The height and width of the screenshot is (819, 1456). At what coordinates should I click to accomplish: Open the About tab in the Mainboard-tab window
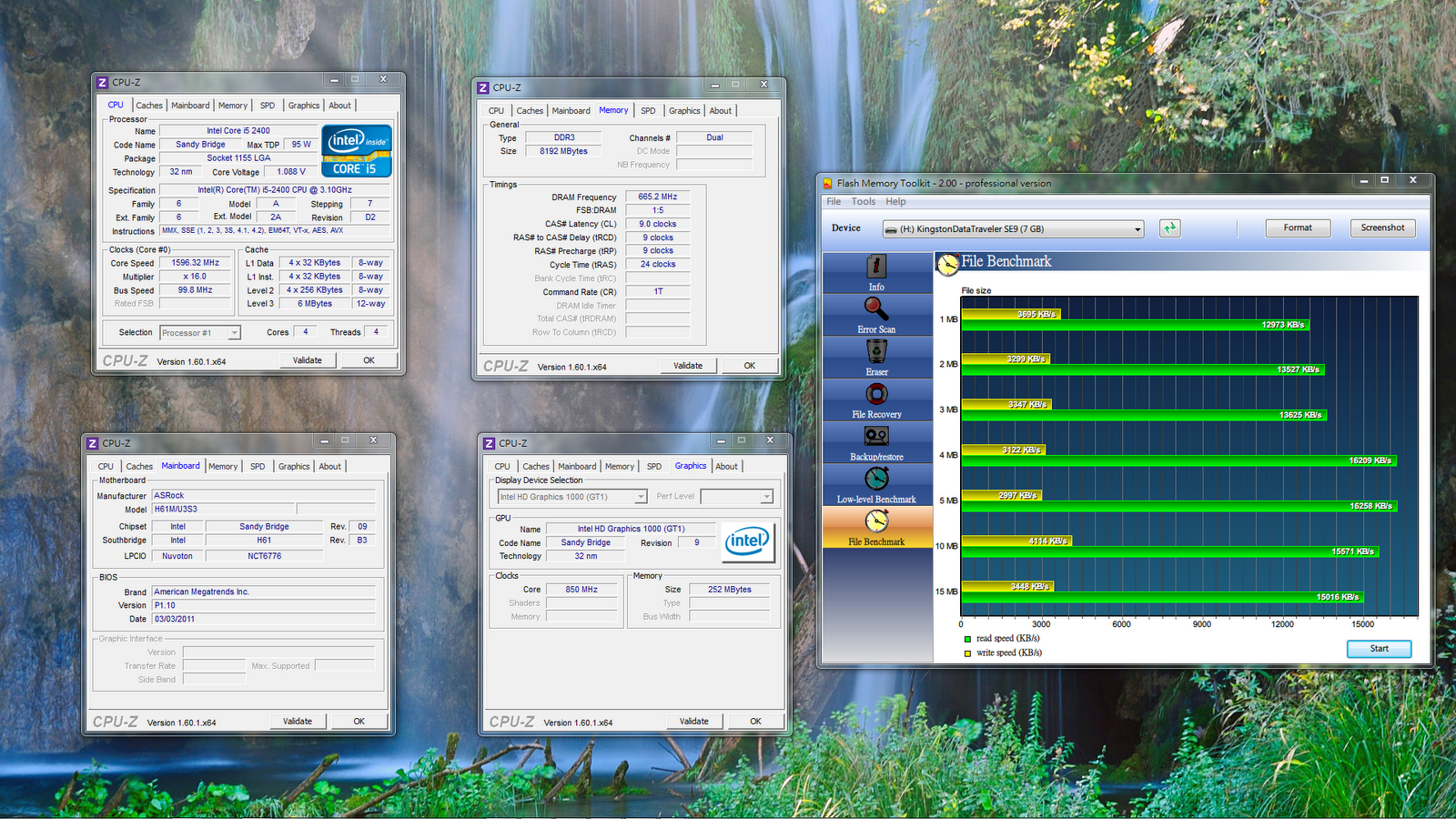(330, 467)
